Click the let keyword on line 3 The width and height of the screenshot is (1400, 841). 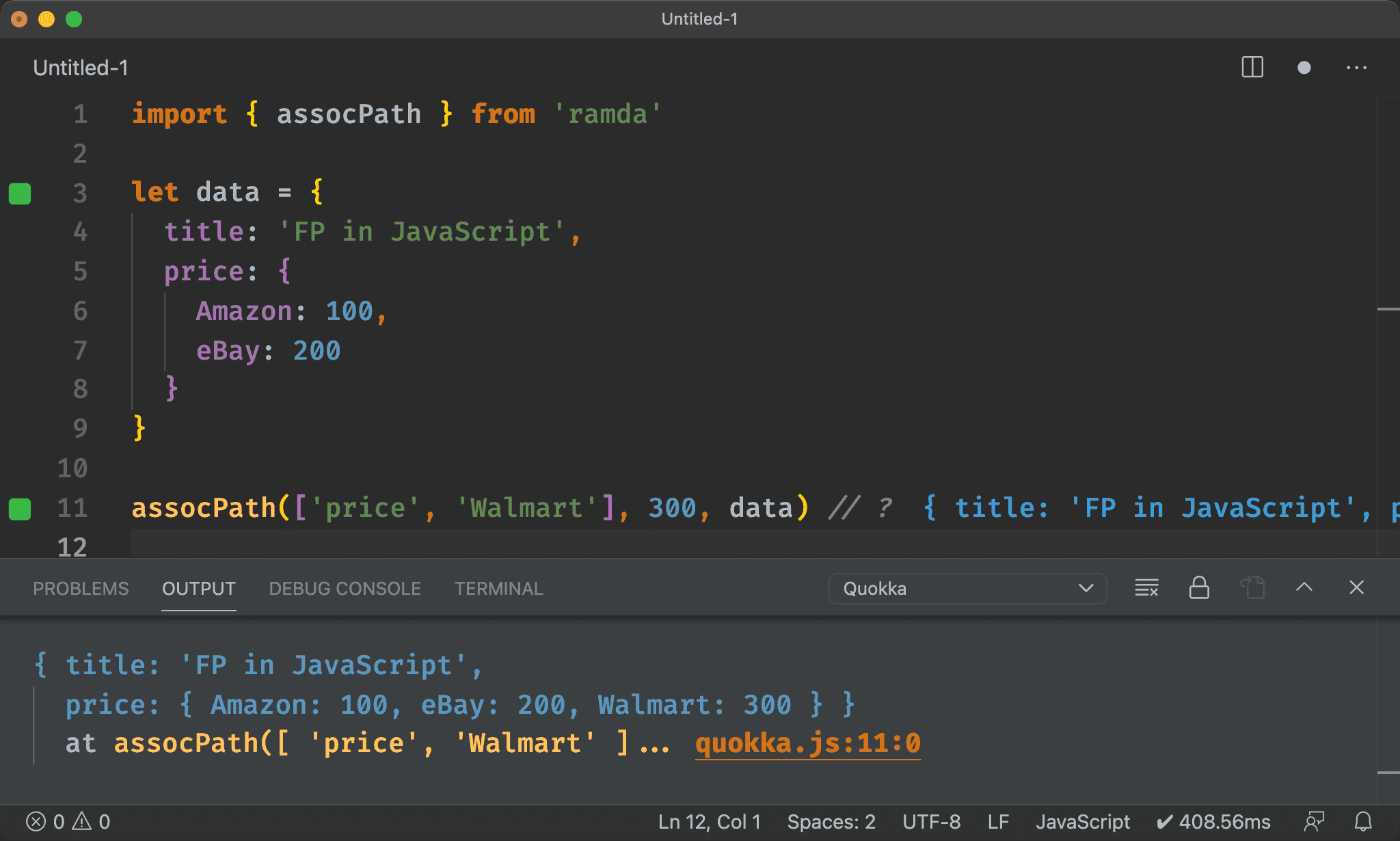coord(155,192)
